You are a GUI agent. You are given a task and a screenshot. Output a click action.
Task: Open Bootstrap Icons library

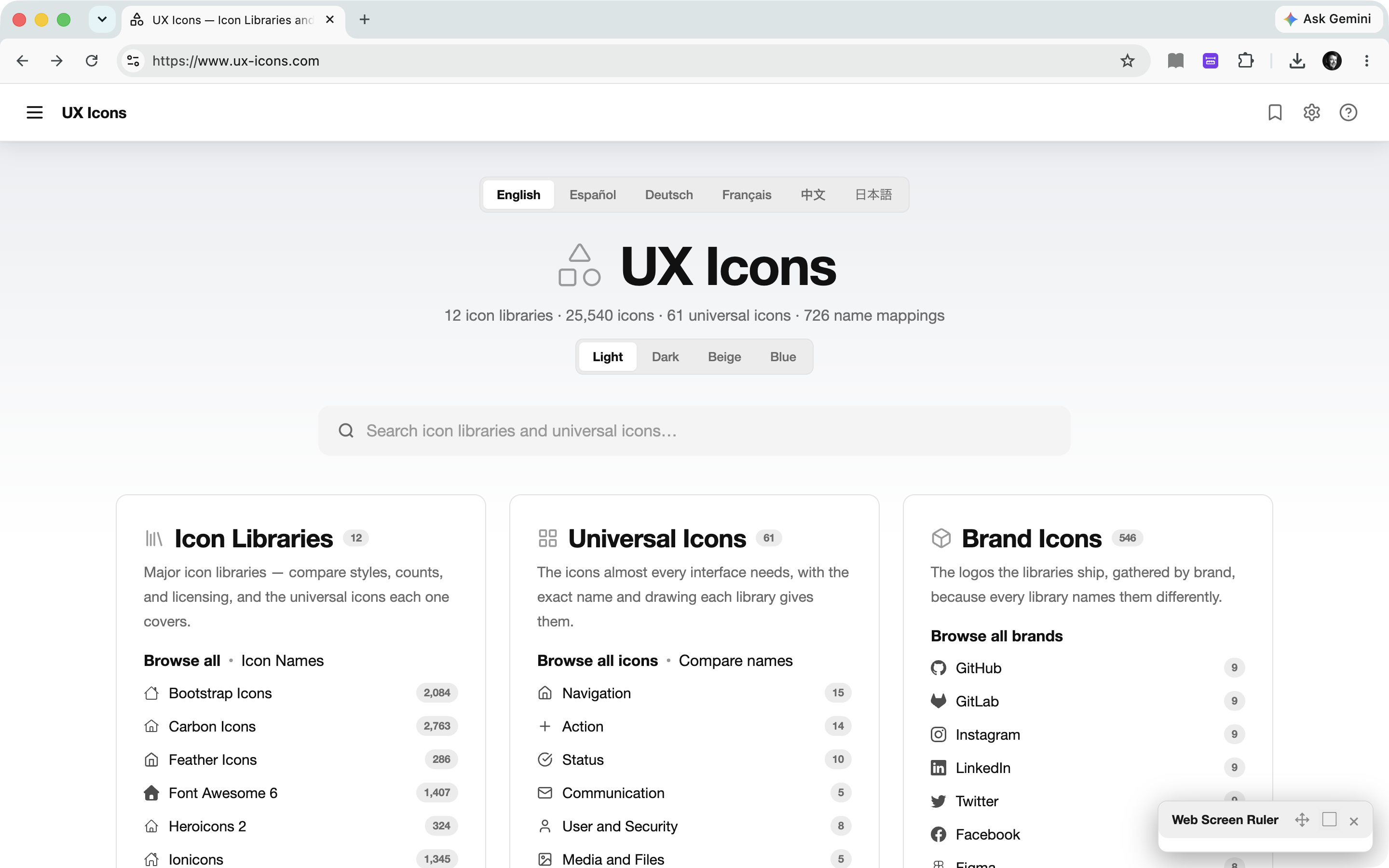click(x=301, y=693)
